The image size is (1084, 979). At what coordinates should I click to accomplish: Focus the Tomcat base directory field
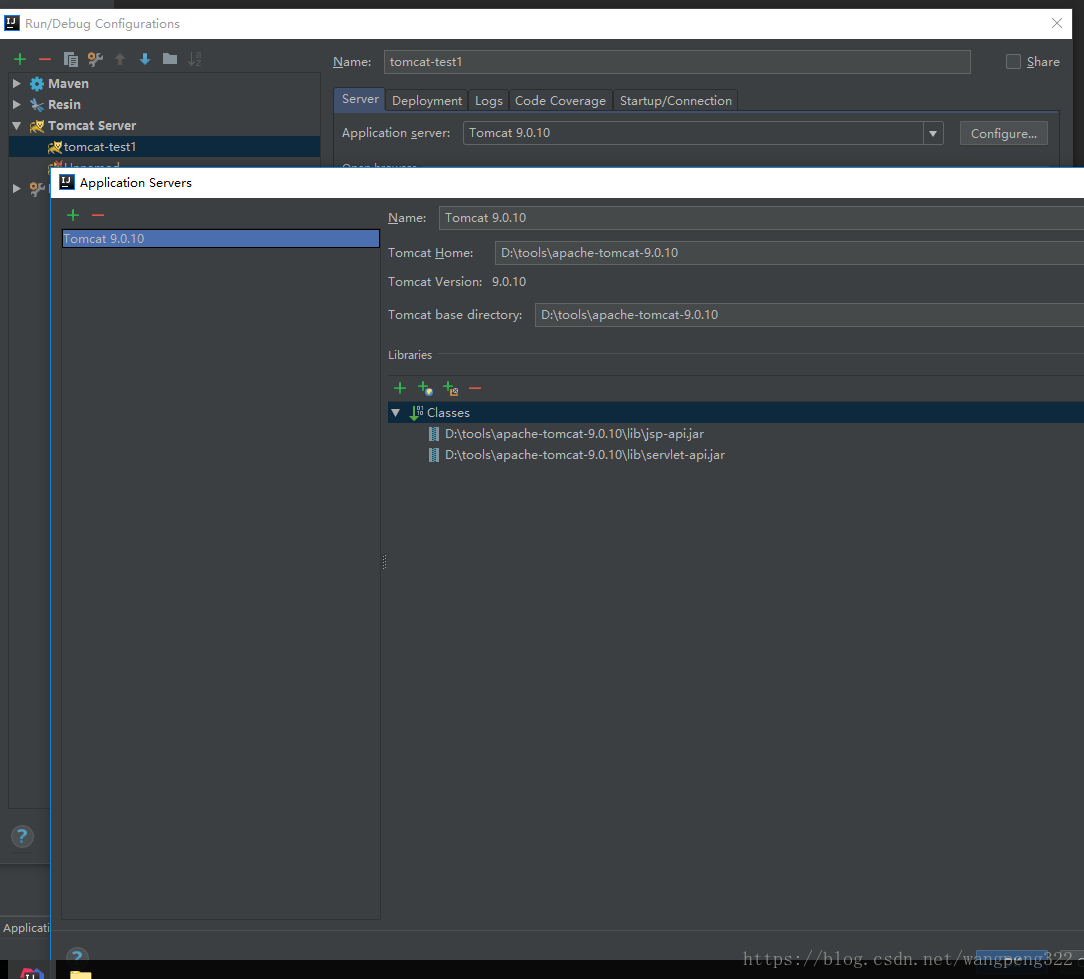(810, 315)
